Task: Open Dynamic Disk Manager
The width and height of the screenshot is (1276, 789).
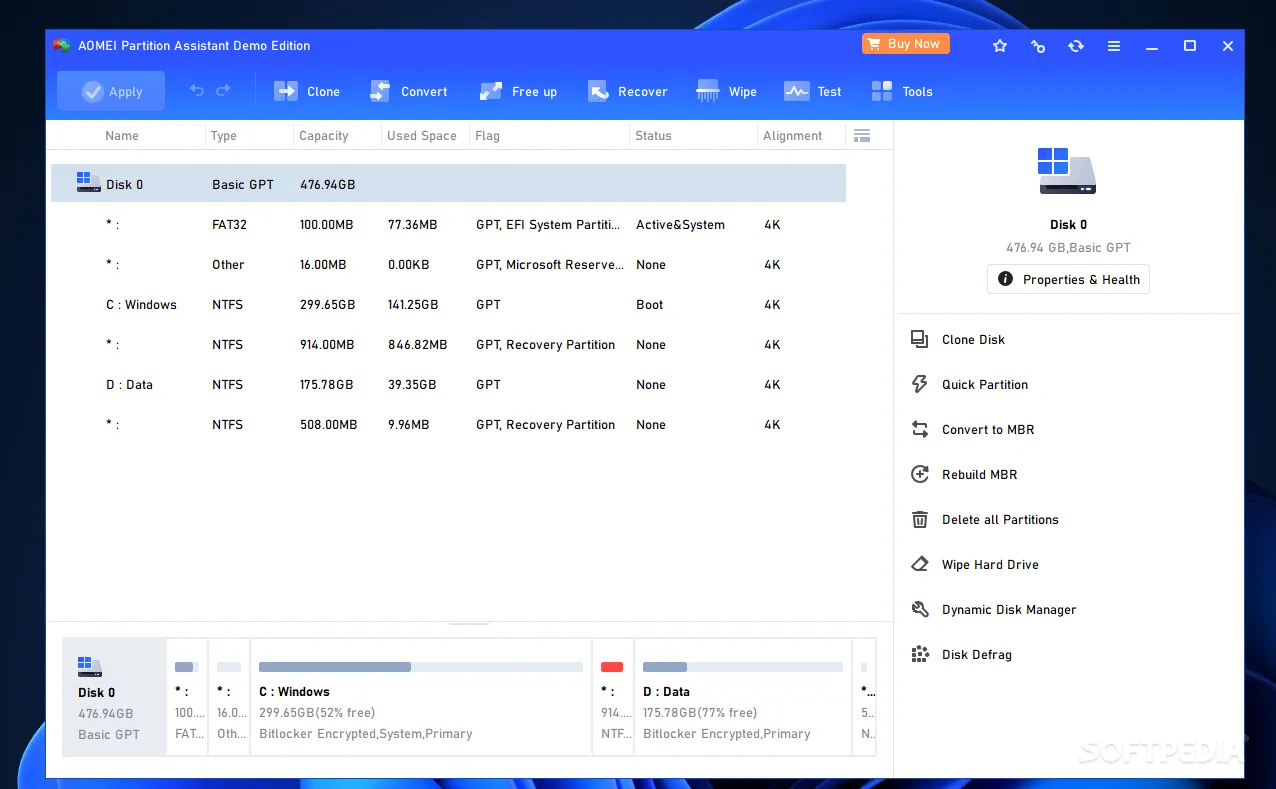Action: click(994, 610)
